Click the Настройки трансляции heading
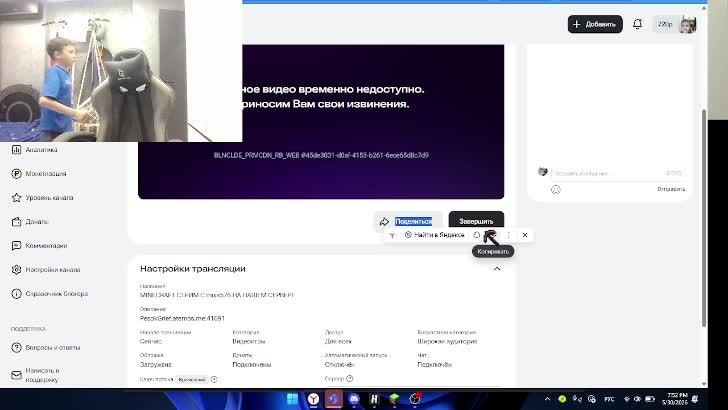728x410 pixels. (x=193, y=269)
